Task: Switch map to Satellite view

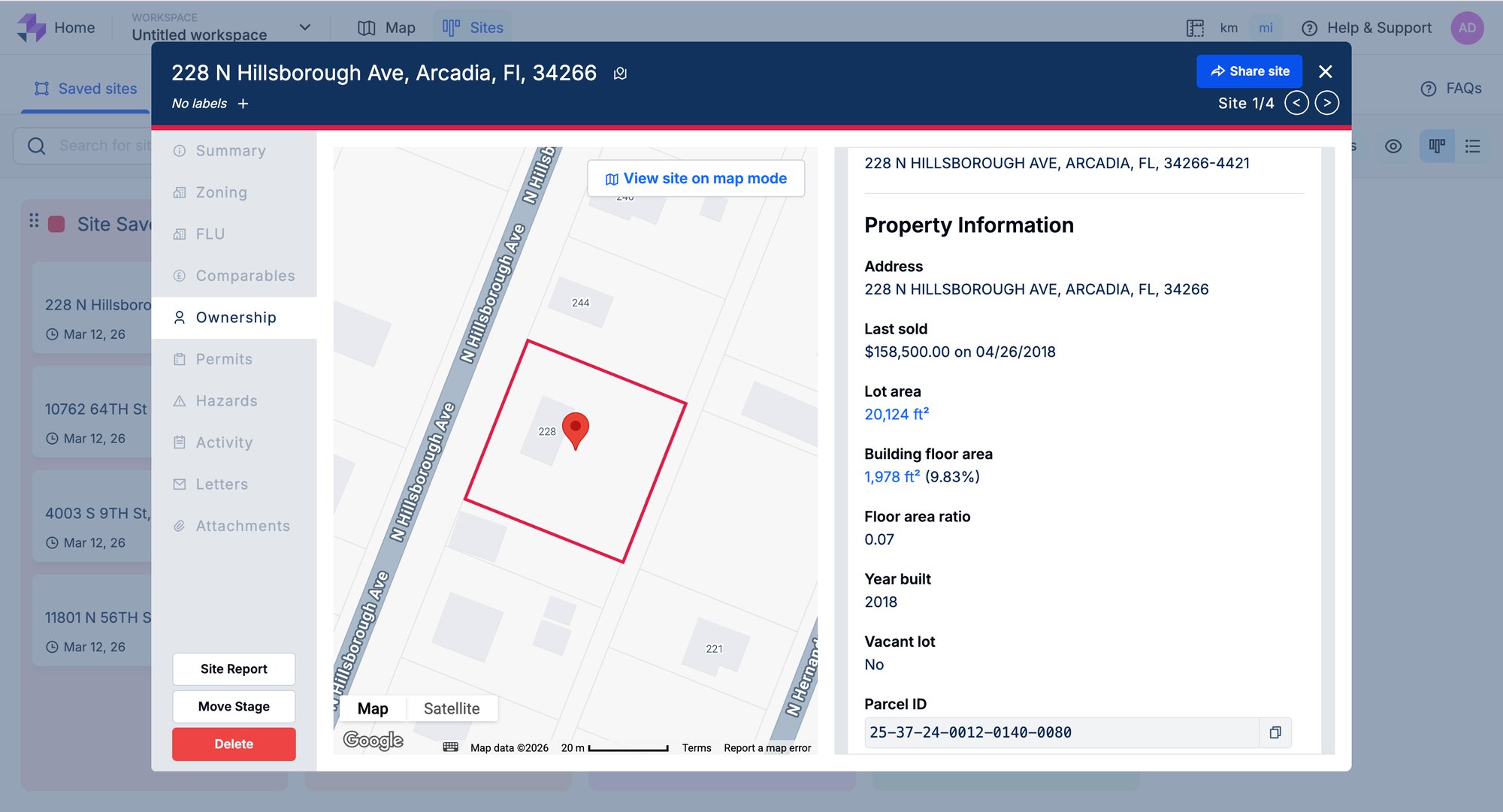Action: (x=451, y=708)
